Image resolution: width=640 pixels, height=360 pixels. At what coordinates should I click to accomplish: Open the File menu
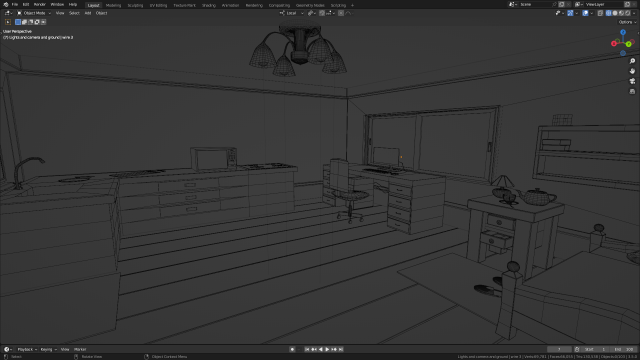pos(15,4)
